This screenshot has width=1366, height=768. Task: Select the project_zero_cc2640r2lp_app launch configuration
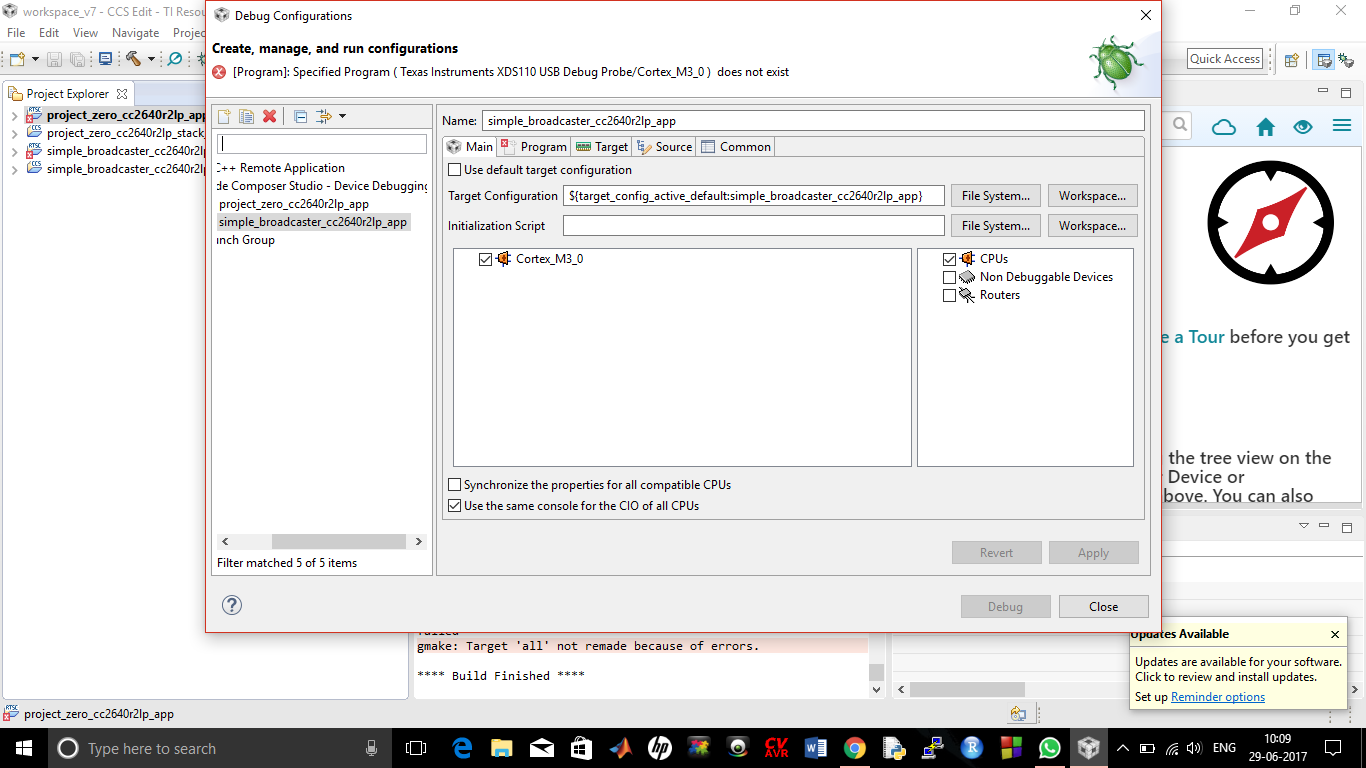coord(294,204)
